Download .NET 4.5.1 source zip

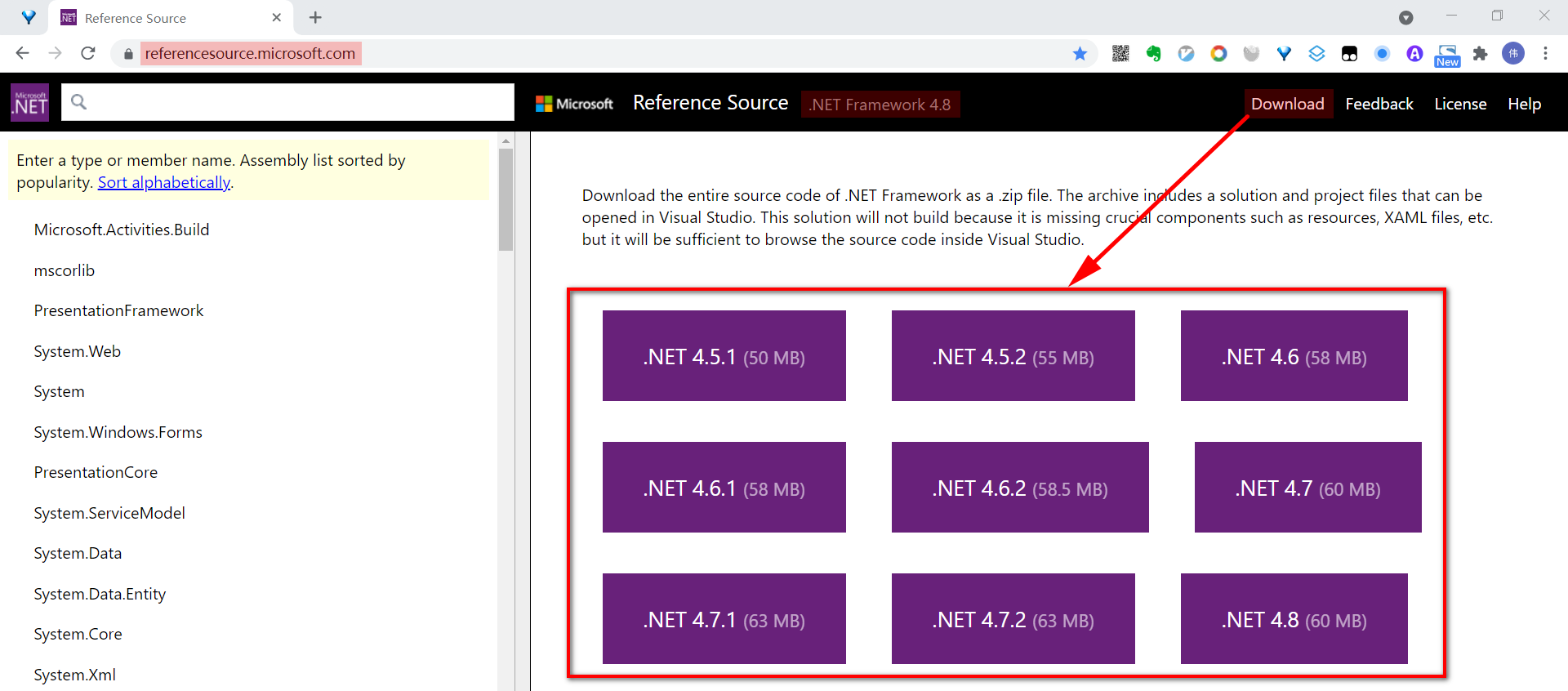(x=724, y=355)
